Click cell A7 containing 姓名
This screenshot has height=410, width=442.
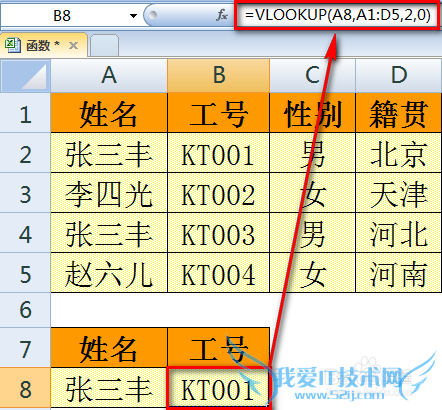tap(109, 347)
